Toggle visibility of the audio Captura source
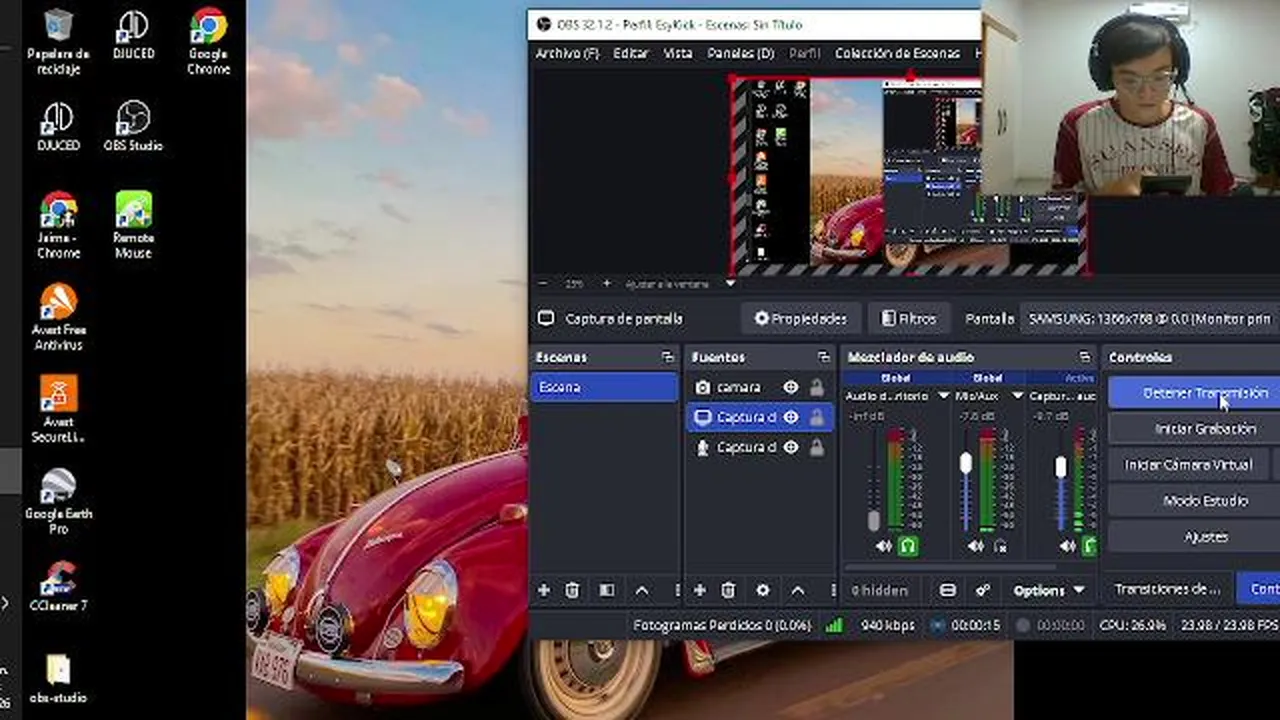Image resolution: width=1280 pixels, height=720 pixels. pyautogui.click(x=791, y=448)
